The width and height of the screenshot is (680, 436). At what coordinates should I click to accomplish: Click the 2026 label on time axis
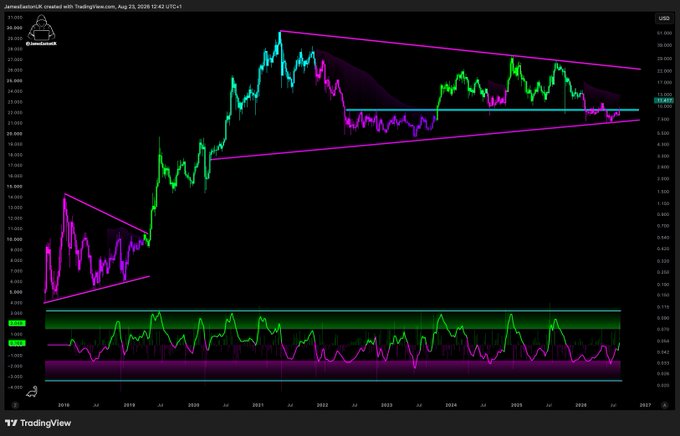click(581, 405)
